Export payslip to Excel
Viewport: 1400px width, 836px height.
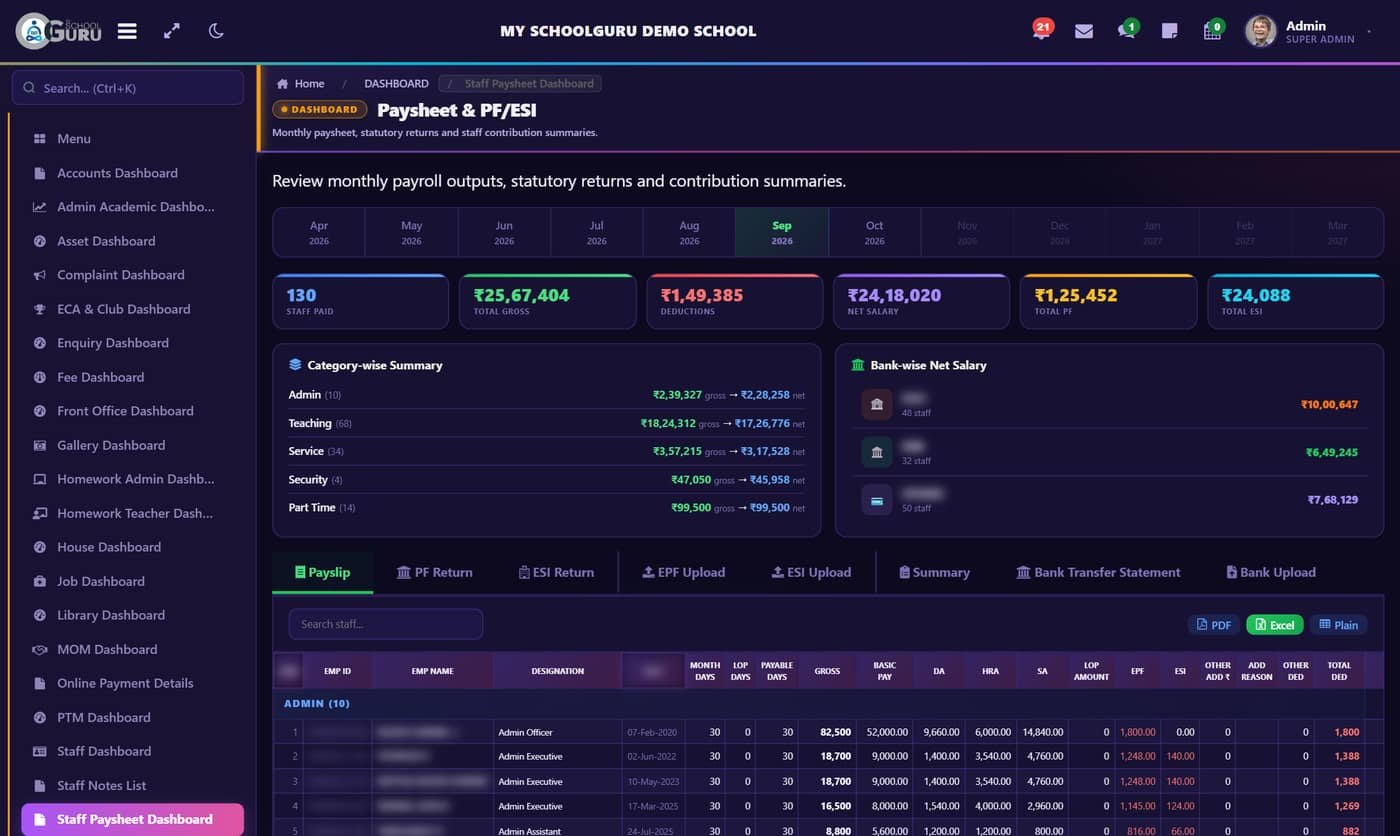[x=1275, y=625]
